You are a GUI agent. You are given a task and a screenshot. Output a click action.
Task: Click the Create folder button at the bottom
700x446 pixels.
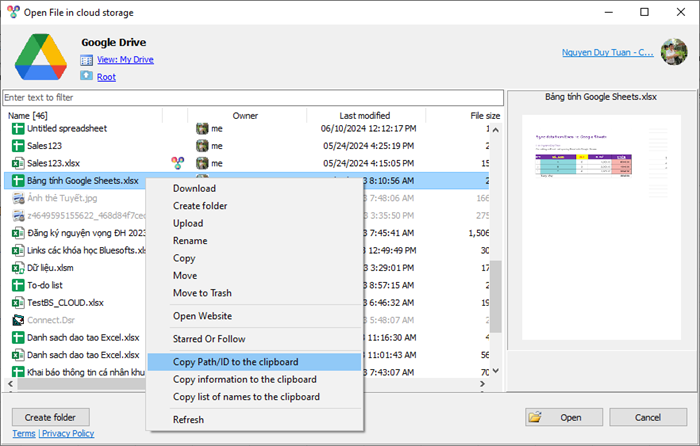click(x=50, y=417)
